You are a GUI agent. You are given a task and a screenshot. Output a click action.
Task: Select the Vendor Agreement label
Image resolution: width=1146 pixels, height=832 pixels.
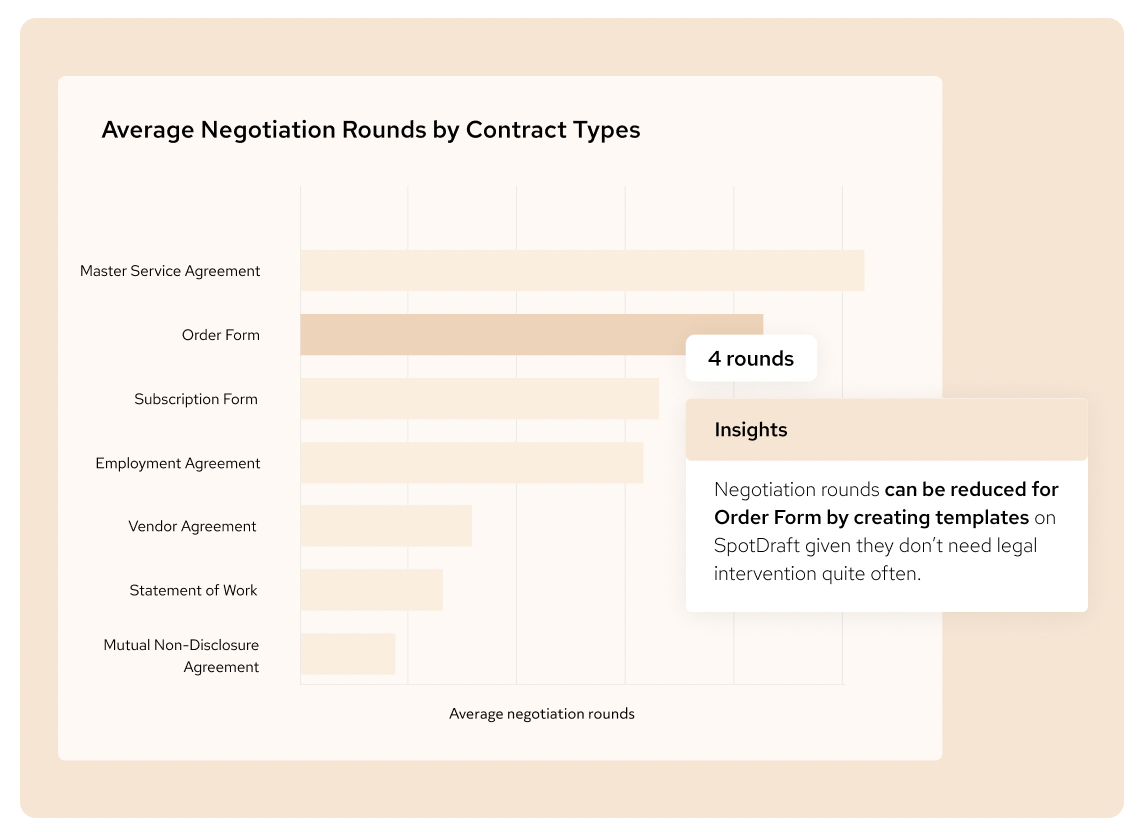[x=192, y=526]
